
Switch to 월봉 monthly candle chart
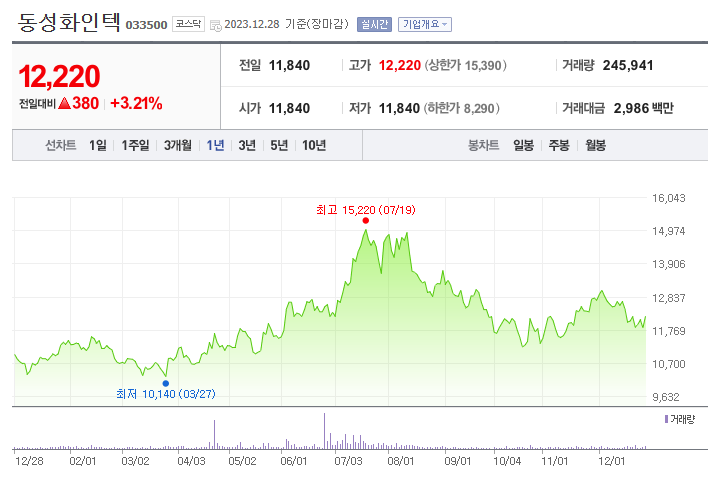click(x=596, y=145)
